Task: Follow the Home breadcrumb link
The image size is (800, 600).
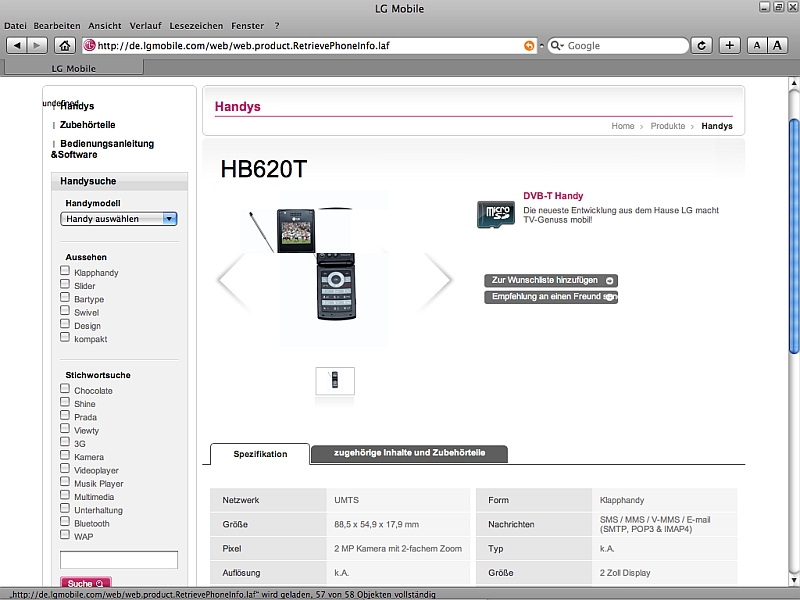Action: point(623,126)
